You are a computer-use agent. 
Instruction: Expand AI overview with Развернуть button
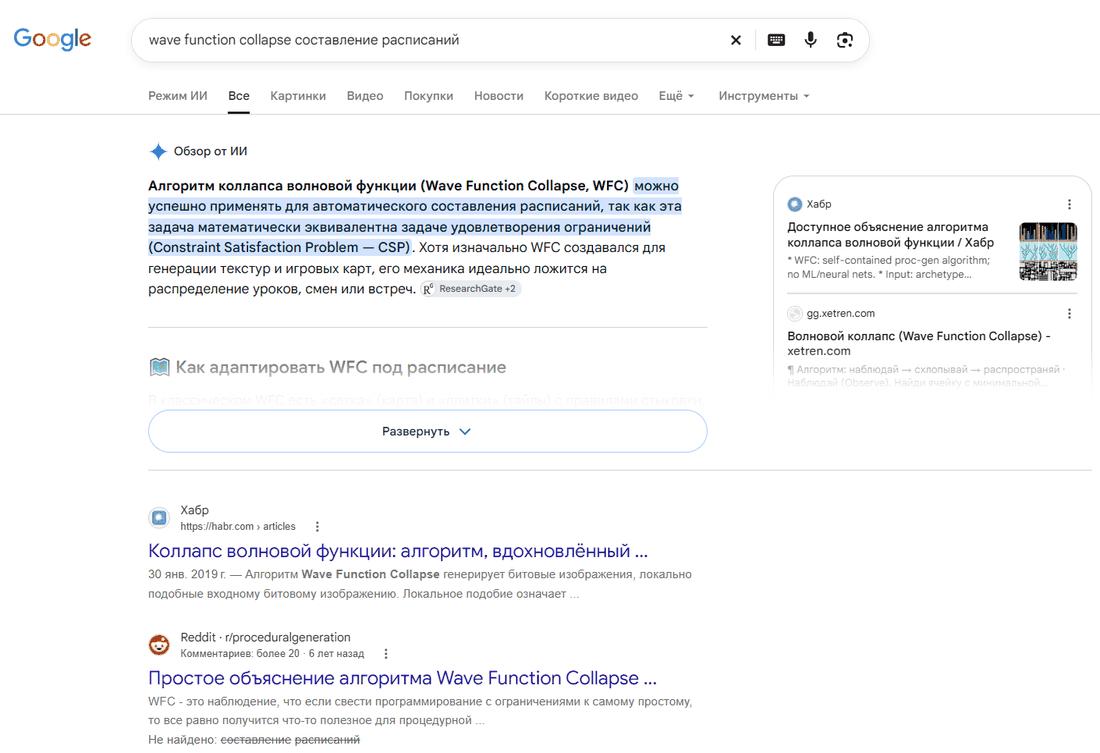click(x=427, y=431)
